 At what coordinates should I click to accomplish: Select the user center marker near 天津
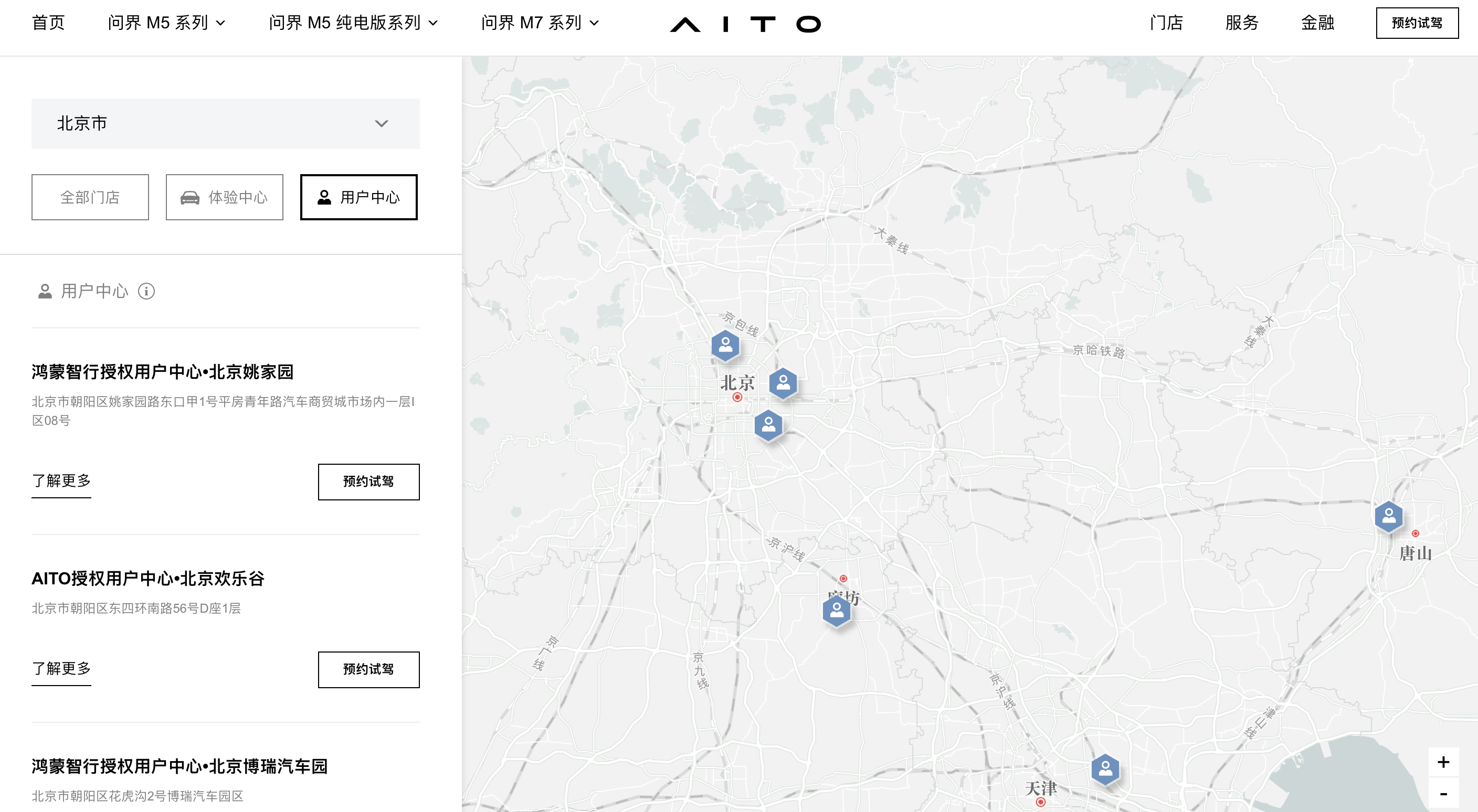[1106, 769]
